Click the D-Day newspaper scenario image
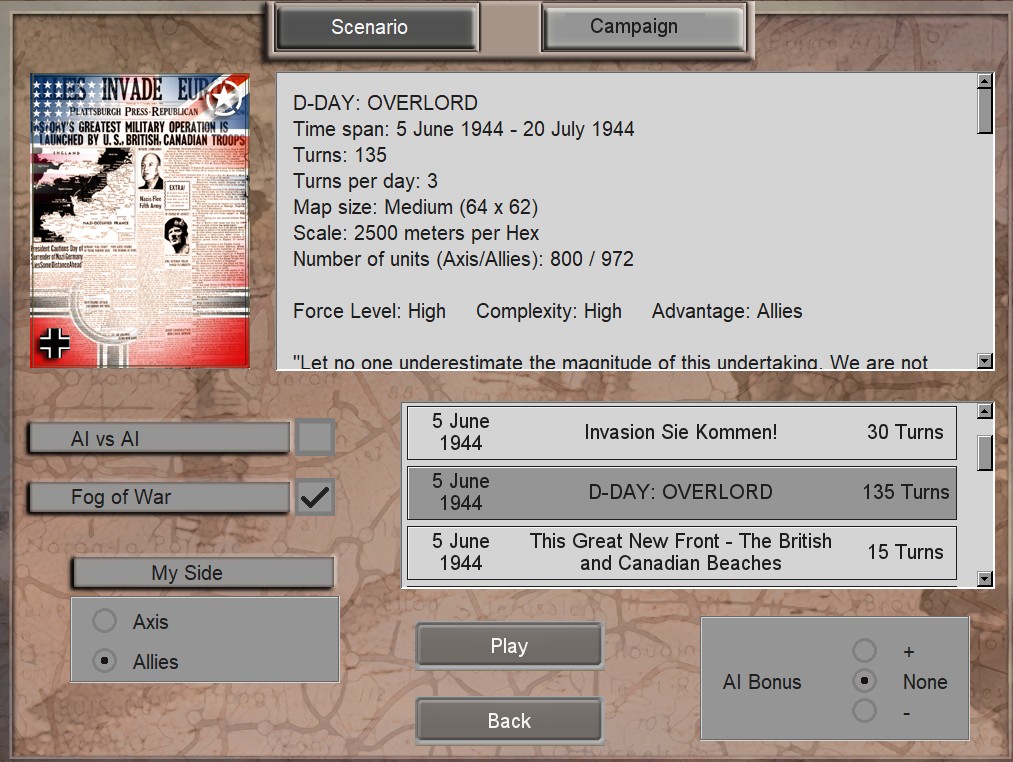Screen dimensions: 1013x762 140,220
